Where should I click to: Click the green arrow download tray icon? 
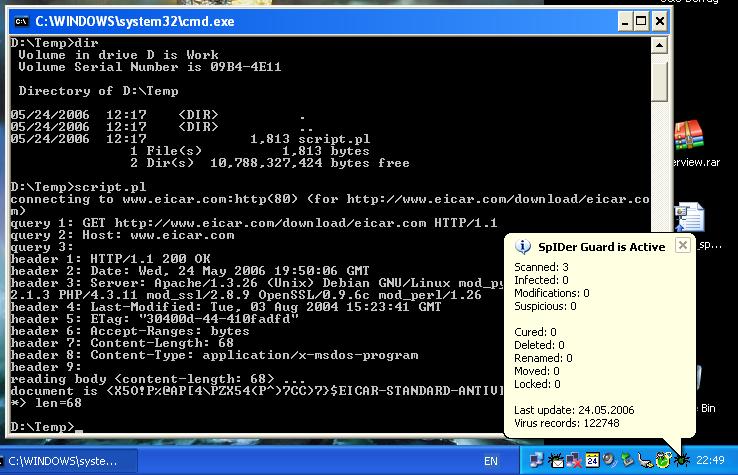pyautogui.click(x=627, y=460)
